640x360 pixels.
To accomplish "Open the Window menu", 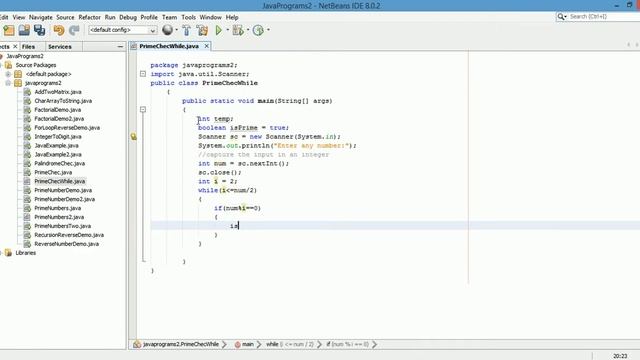I will (x=211, y=17).
